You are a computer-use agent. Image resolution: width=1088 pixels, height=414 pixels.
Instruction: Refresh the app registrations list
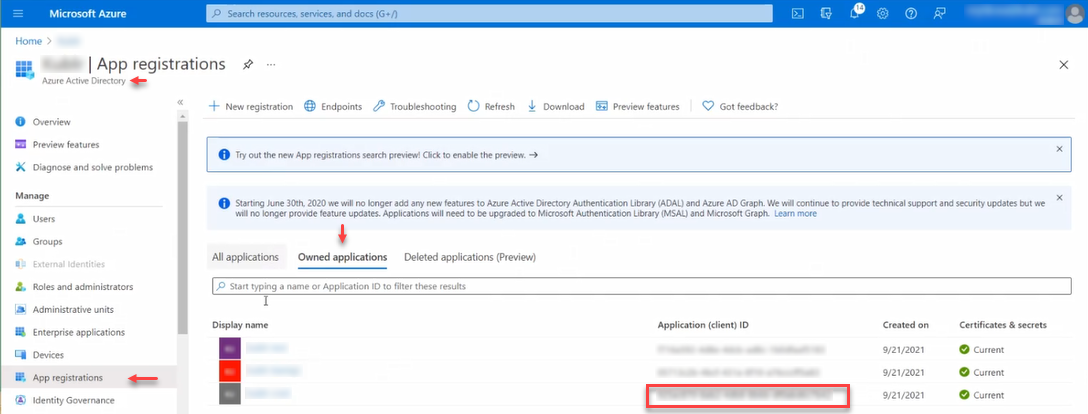click(491, 106)
